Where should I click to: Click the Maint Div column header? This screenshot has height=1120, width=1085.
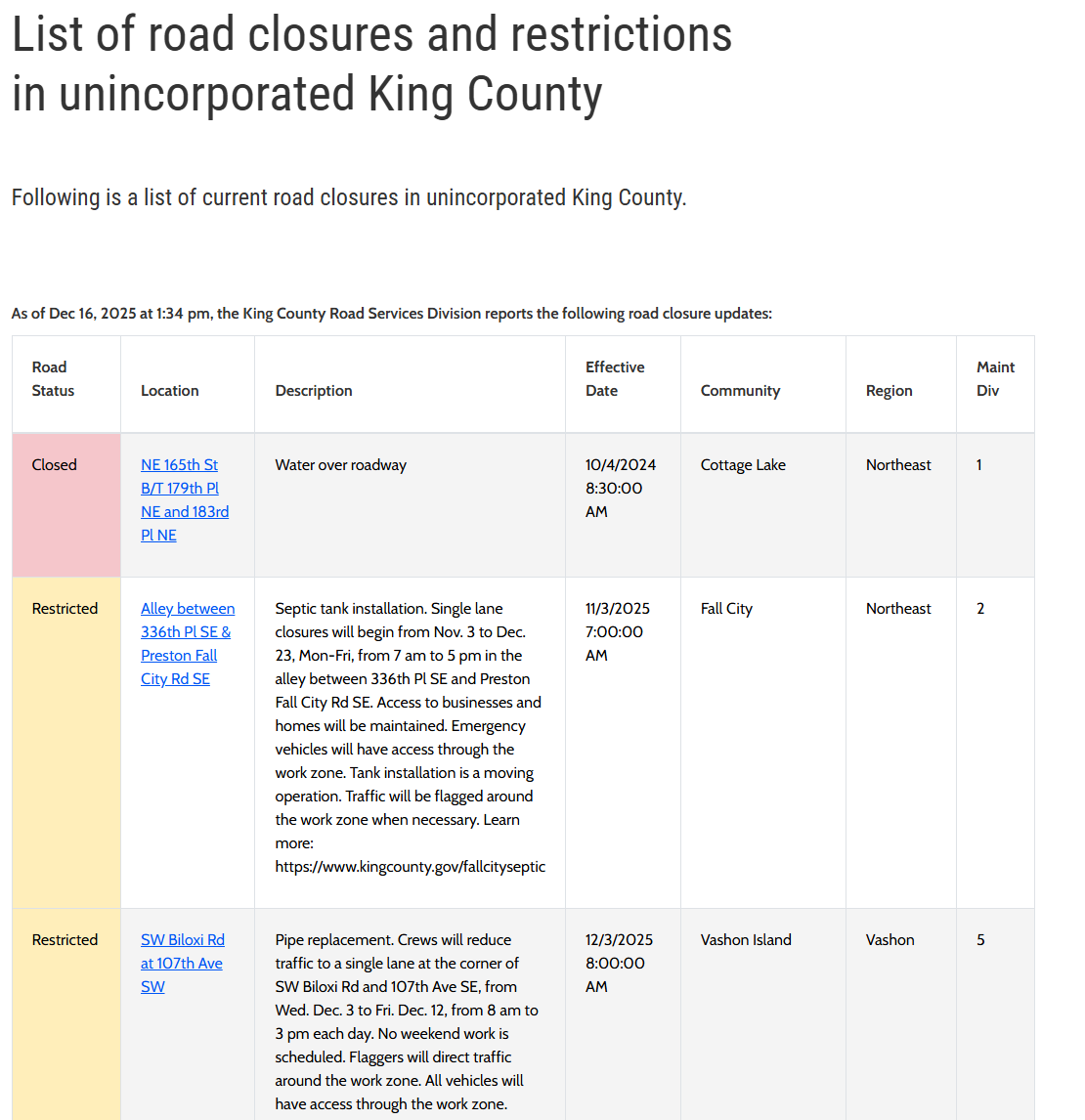pos(994,378)
